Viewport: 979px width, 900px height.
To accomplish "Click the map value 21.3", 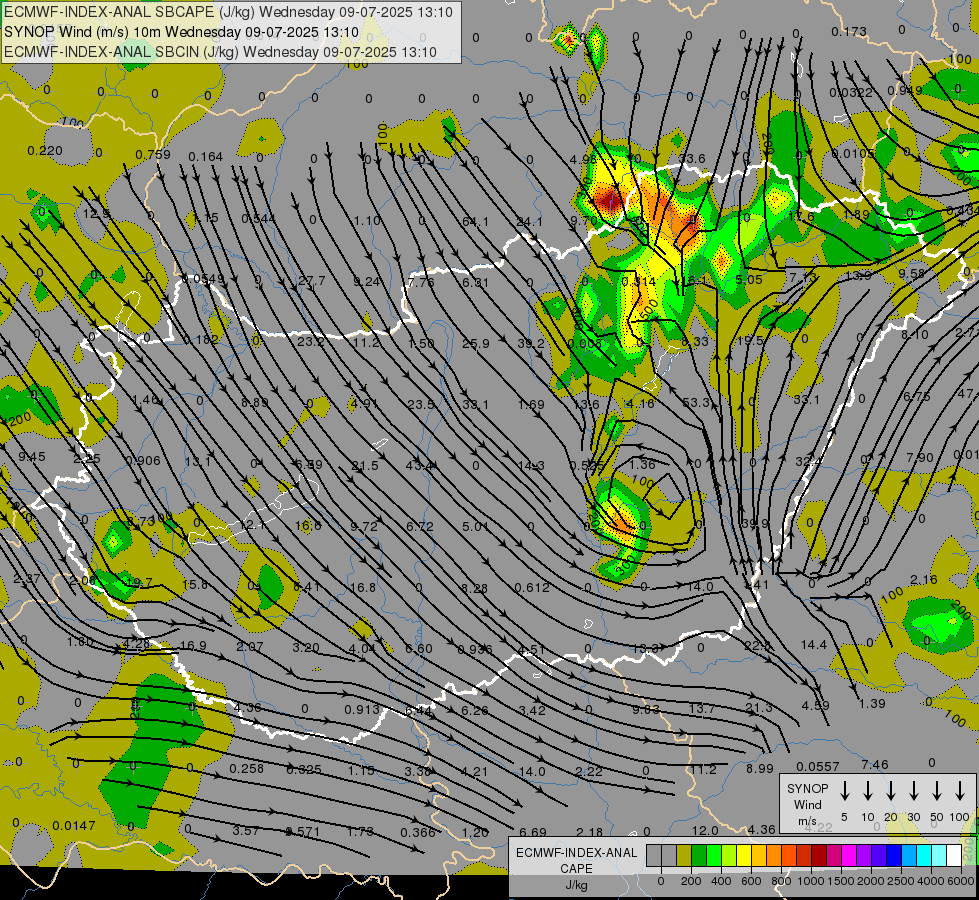I will pos(759,707).
